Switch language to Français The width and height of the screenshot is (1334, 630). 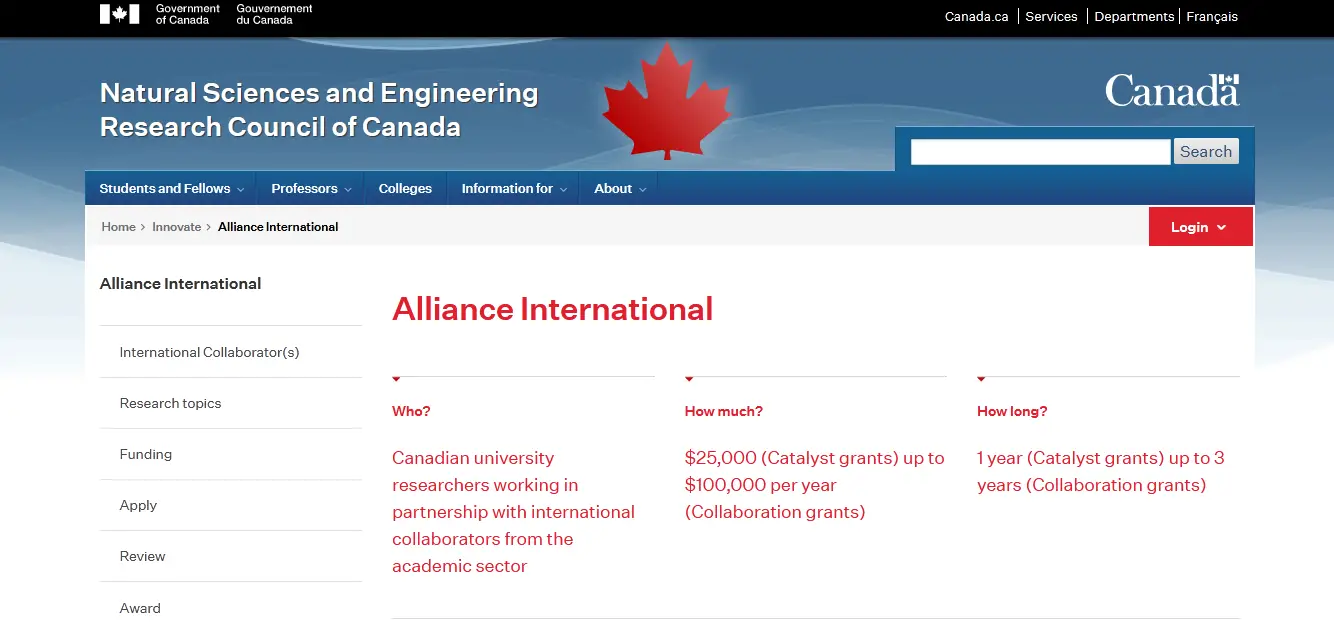click(1212, 16)
